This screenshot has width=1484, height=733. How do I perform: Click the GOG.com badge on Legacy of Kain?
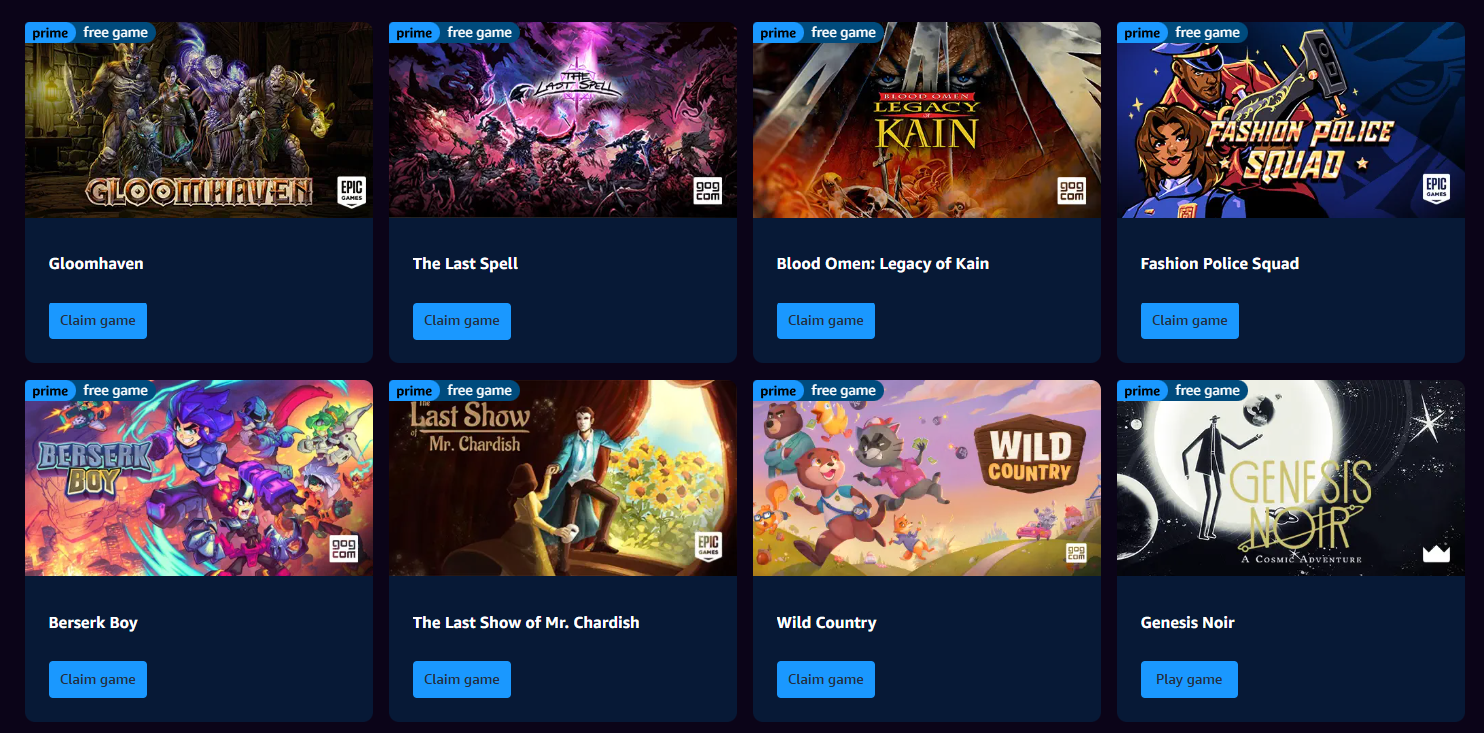point(1072,190)
